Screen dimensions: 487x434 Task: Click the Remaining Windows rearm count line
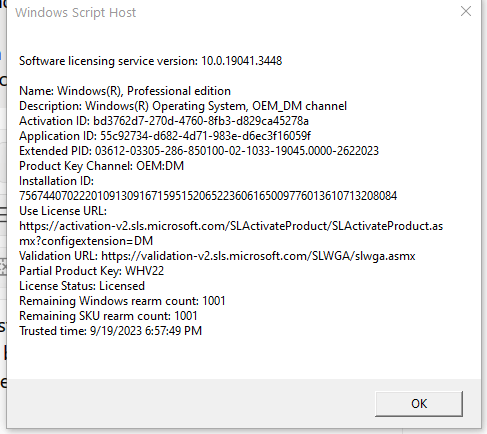[x=122, y=301]
